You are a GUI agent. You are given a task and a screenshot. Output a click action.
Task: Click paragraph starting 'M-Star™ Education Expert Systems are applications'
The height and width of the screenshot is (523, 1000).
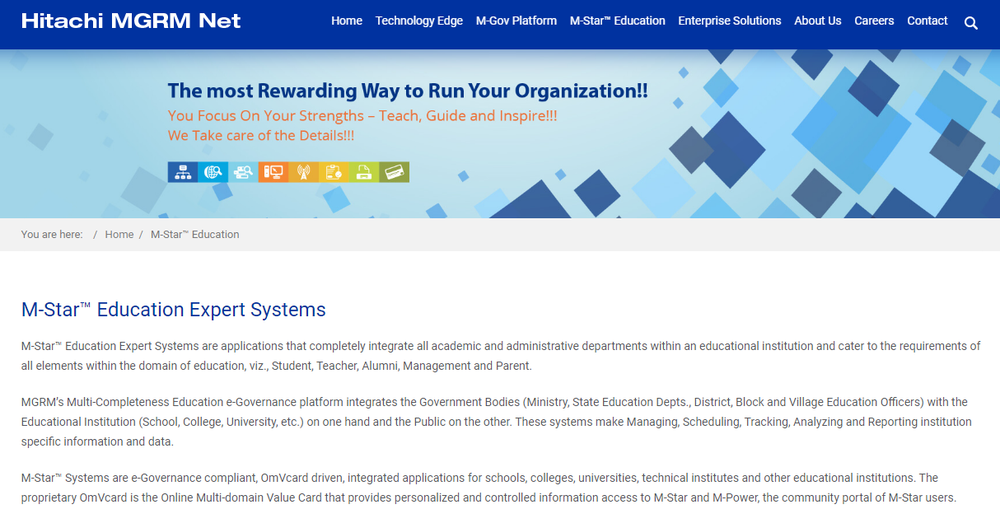click(501, 356)
